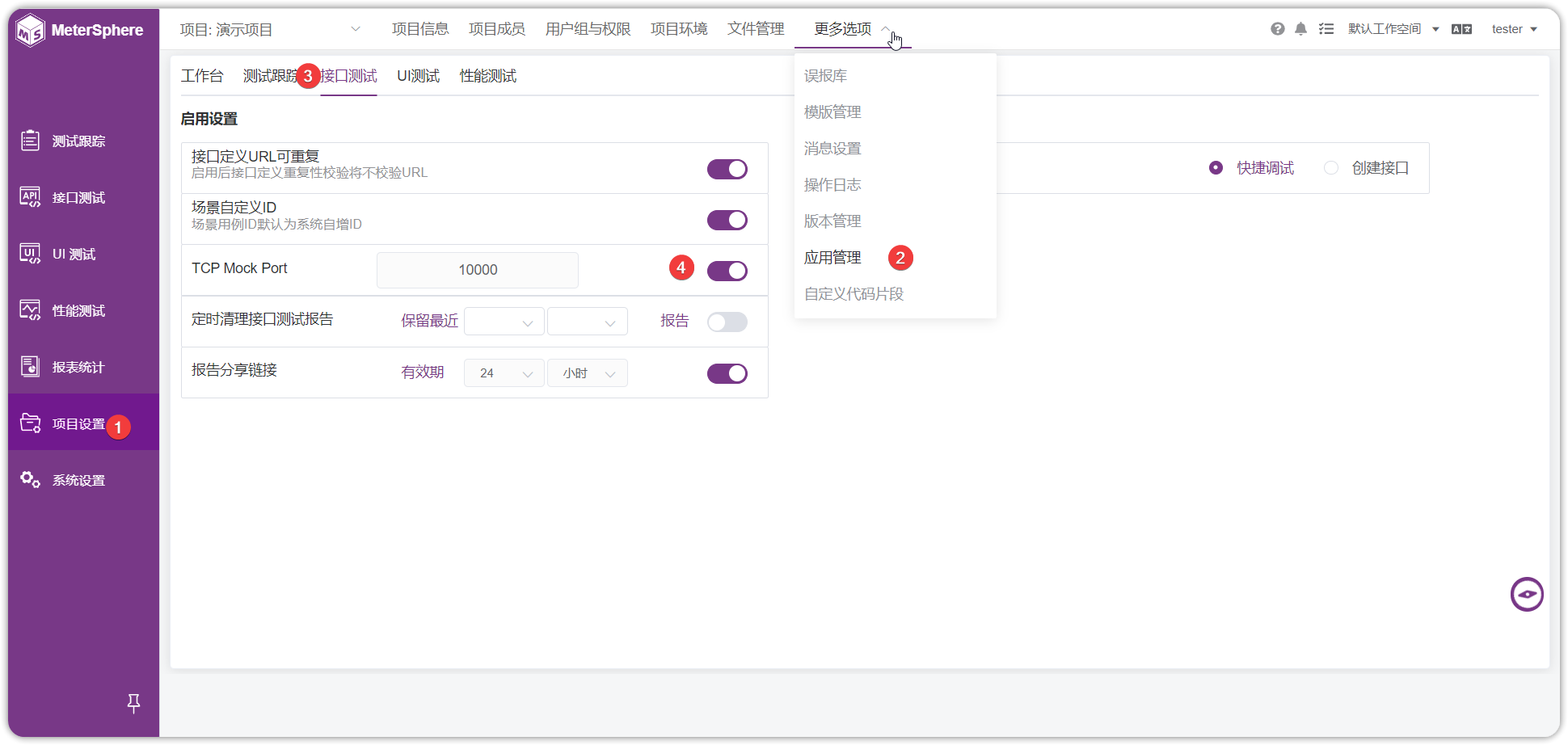The height and width of the screenshot is (745, 1568).
Task: Switch to the UI测试 tab
Action: [418, 76]
